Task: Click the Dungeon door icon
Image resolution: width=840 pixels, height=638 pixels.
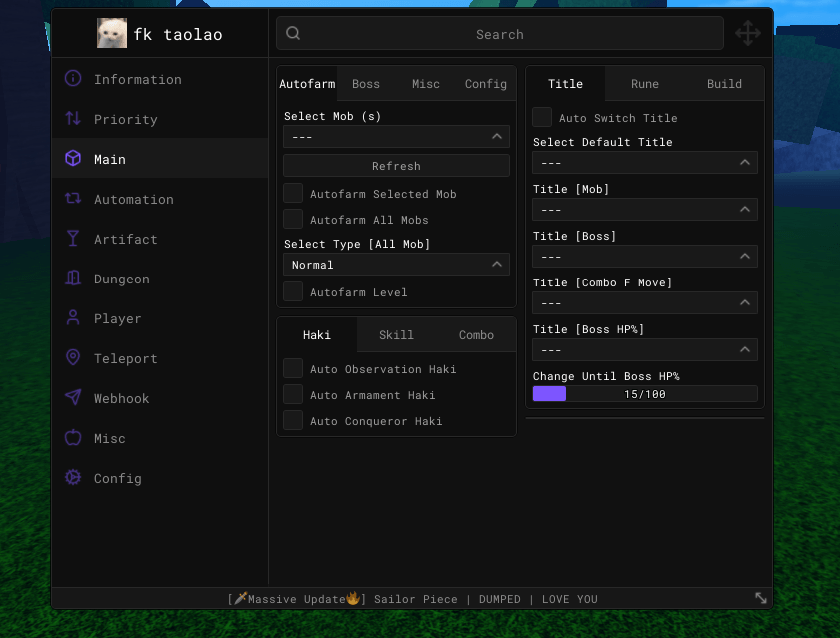Action: click(x=73, y=278)
